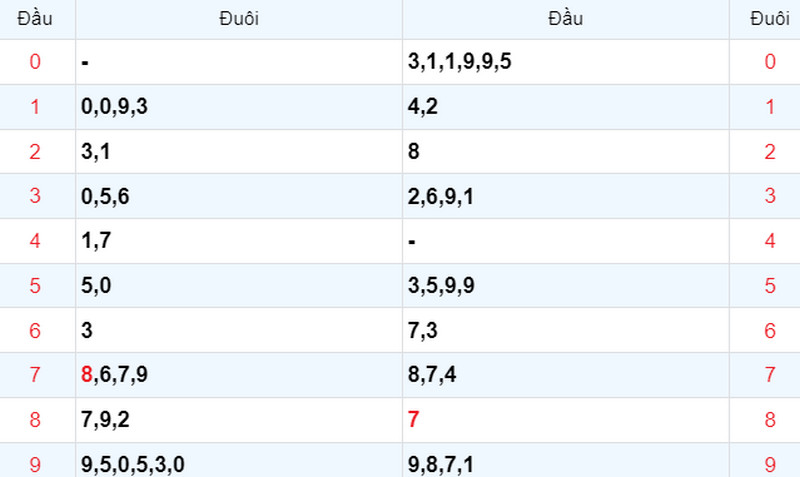Click the rightmost Đuôi column header

(x=768, y=19)
